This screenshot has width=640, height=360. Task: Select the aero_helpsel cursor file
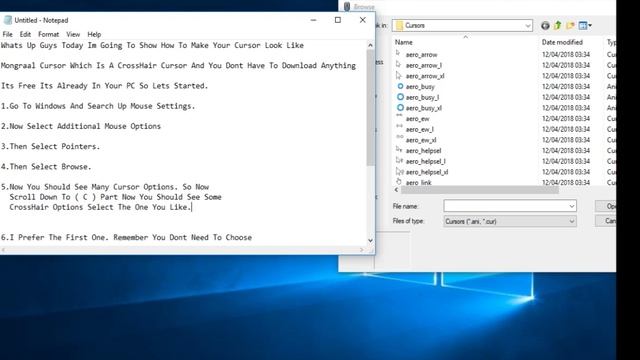[x=423, y=151]
